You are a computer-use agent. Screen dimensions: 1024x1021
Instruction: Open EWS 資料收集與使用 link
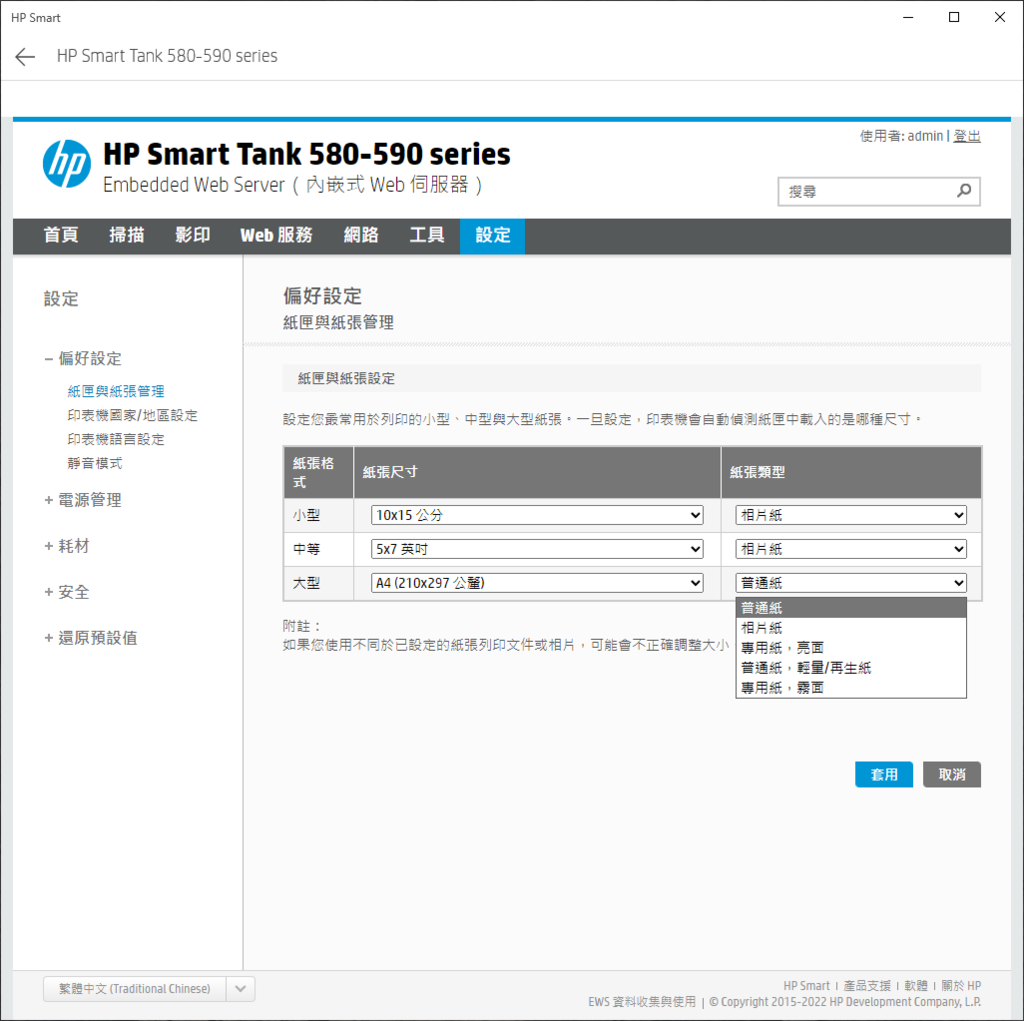coord(642,1002)
